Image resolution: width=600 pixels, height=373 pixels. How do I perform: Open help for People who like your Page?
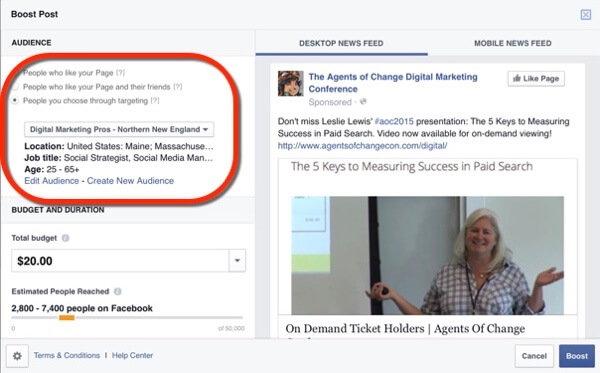[120, 73]
